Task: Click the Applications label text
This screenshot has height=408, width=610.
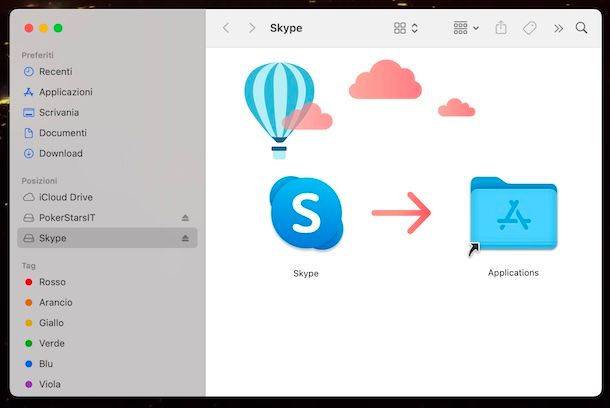Action: pos(513,273)
